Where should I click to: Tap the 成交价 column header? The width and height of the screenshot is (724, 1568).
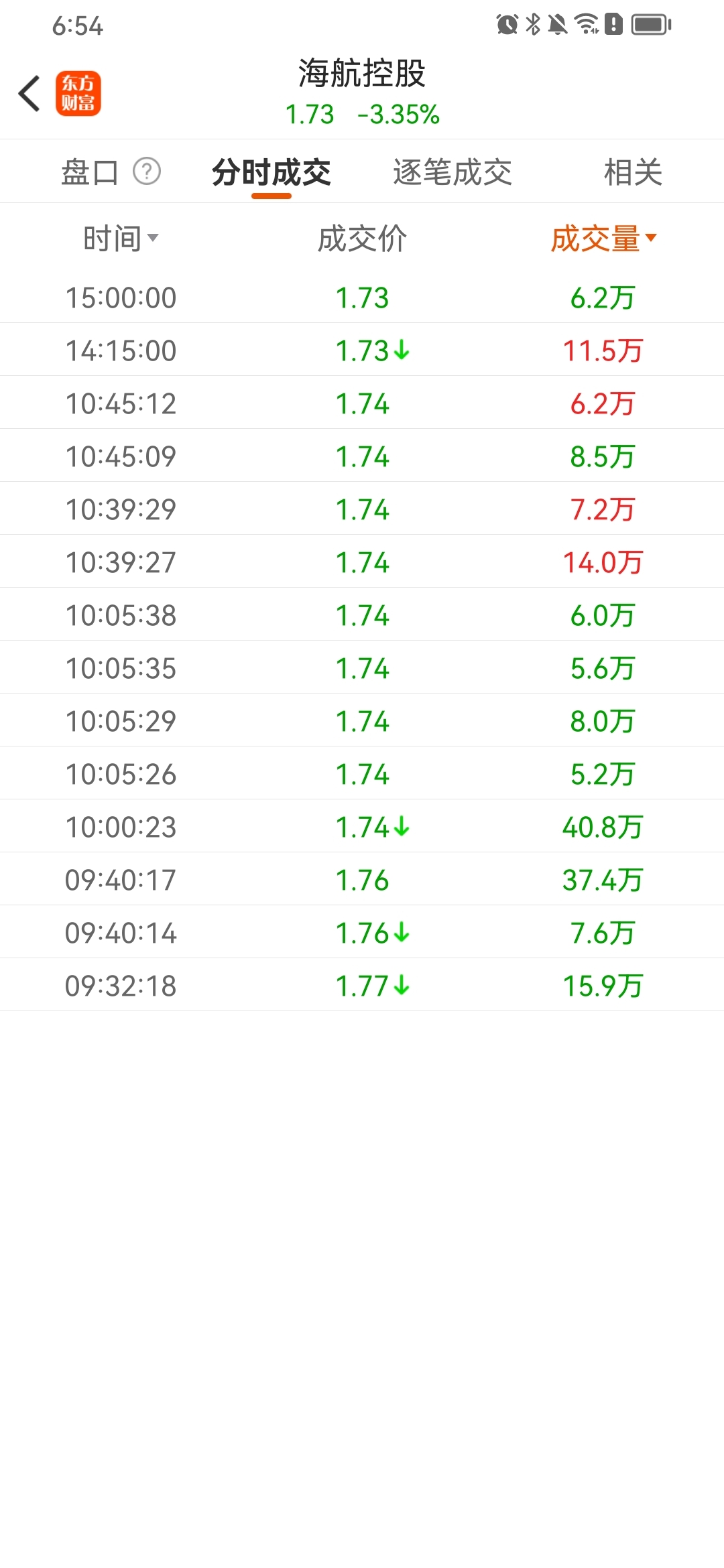tap(362, 239)
